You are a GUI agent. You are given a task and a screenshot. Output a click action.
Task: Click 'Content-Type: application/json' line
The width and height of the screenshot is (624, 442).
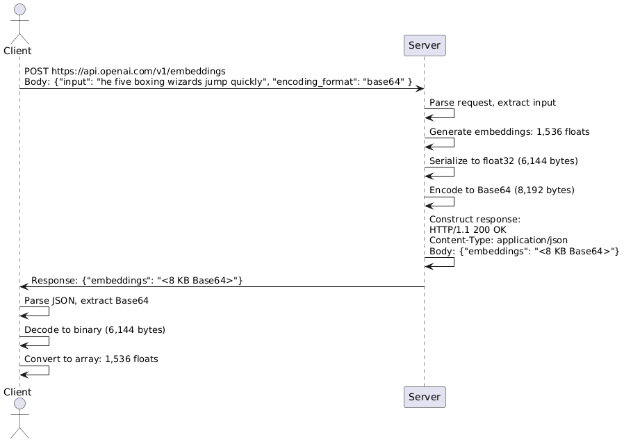(498, 240)
